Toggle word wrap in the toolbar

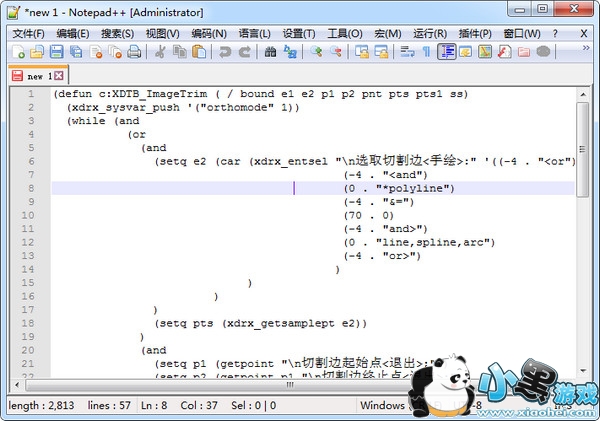[407, 51]
